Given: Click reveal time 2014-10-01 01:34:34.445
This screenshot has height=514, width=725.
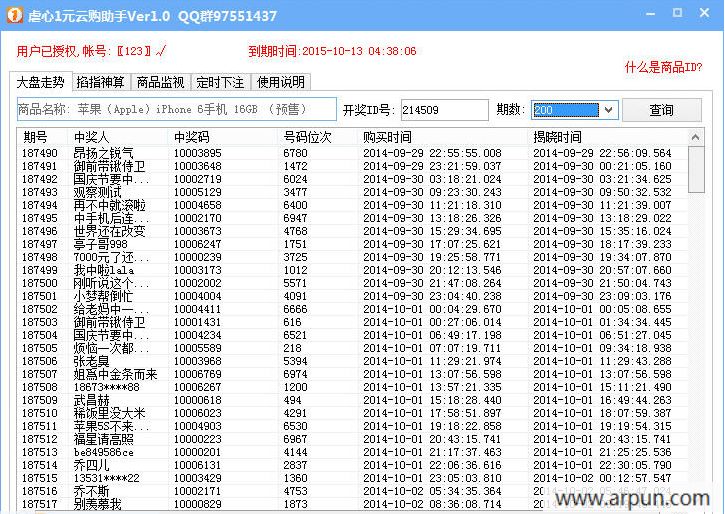Looking at the screenshot, I should pyautogui.click(x=602, y=322).
